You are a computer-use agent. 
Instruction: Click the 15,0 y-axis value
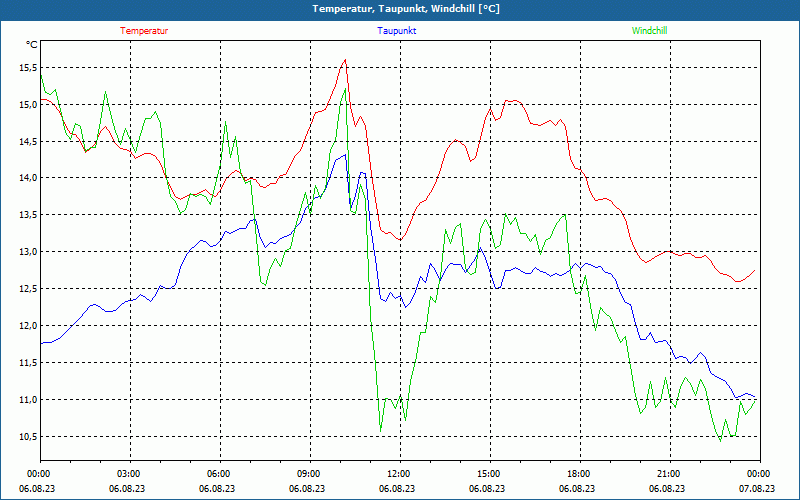pyautogui.click(x=29, y=105)
